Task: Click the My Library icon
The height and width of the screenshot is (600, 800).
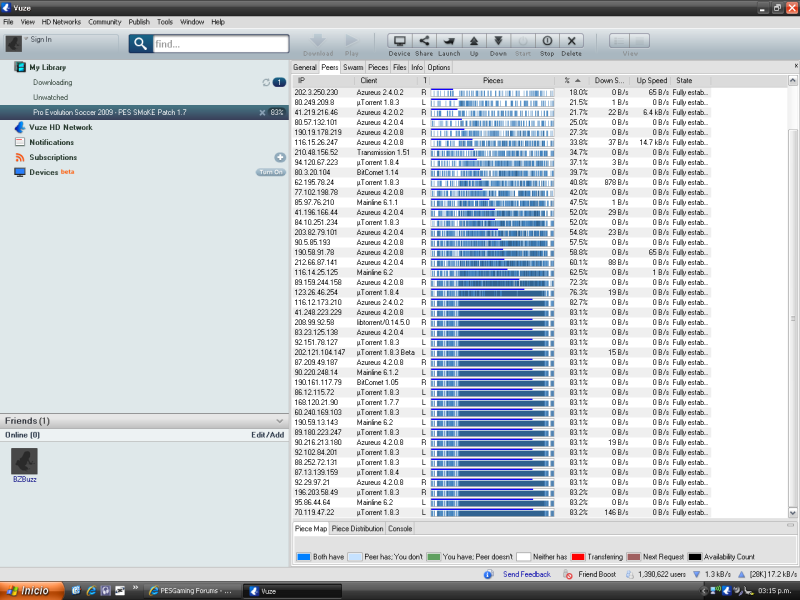Action: pos(20,67)
